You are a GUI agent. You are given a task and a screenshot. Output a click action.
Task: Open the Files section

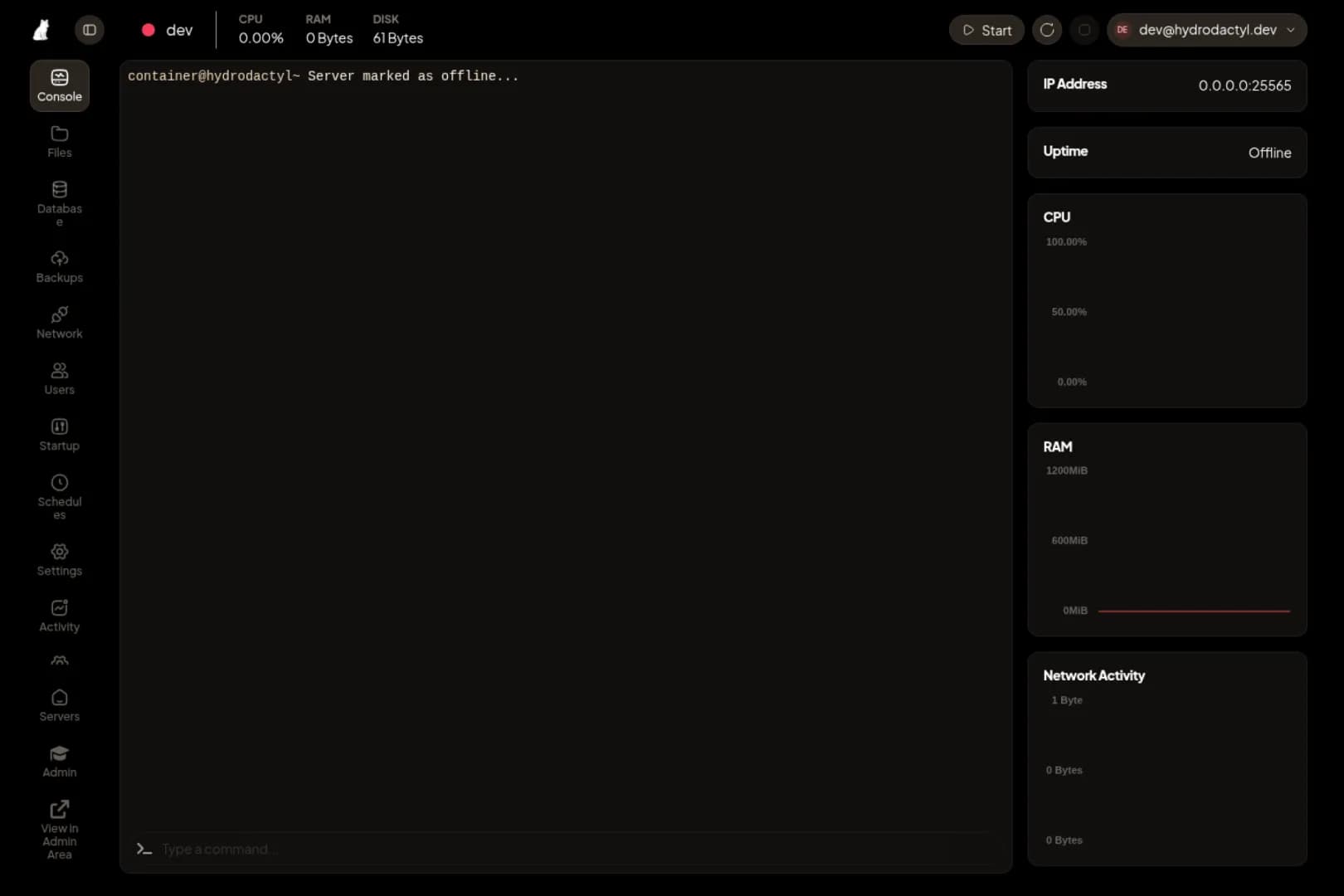pyautogui.click(x=60, y=142)
